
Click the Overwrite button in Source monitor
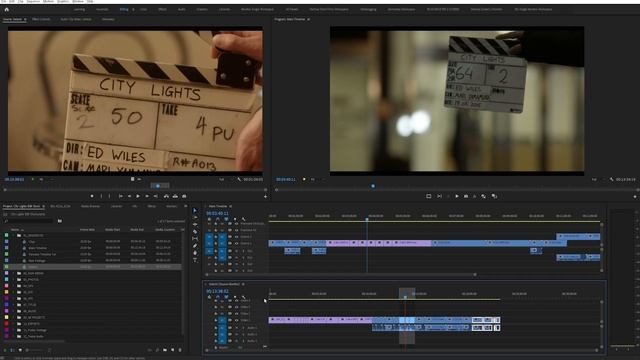[175, 196]
